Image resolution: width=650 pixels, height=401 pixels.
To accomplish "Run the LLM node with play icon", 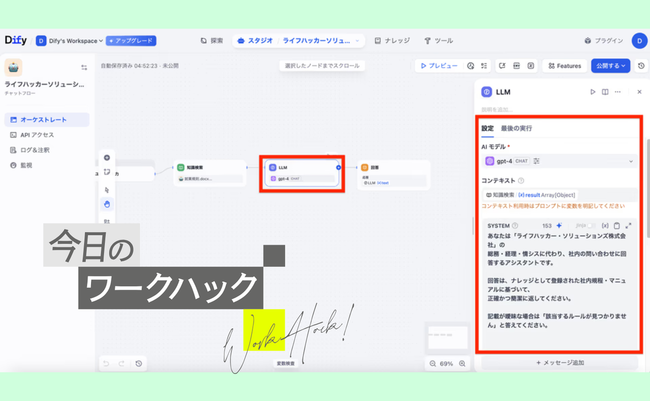I will [592, 91].
